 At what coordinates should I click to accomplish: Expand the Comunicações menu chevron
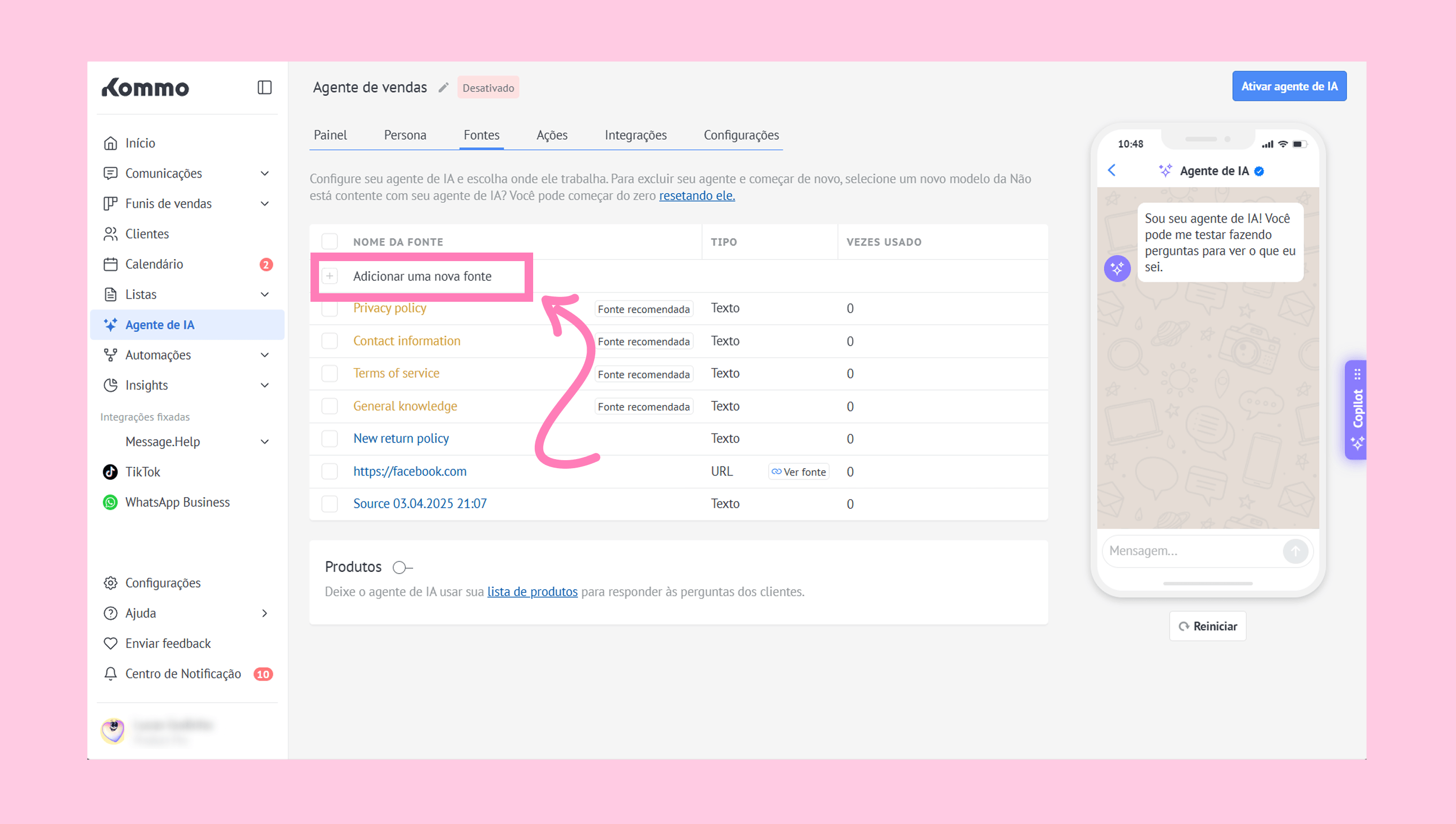264,173
